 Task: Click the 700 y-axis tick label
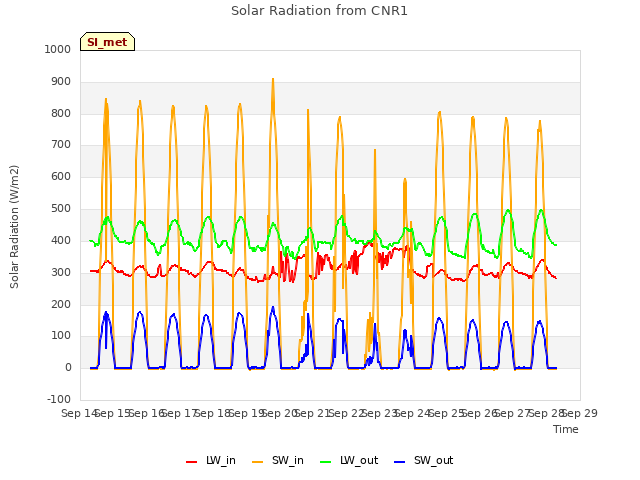(x=61, y=144)
